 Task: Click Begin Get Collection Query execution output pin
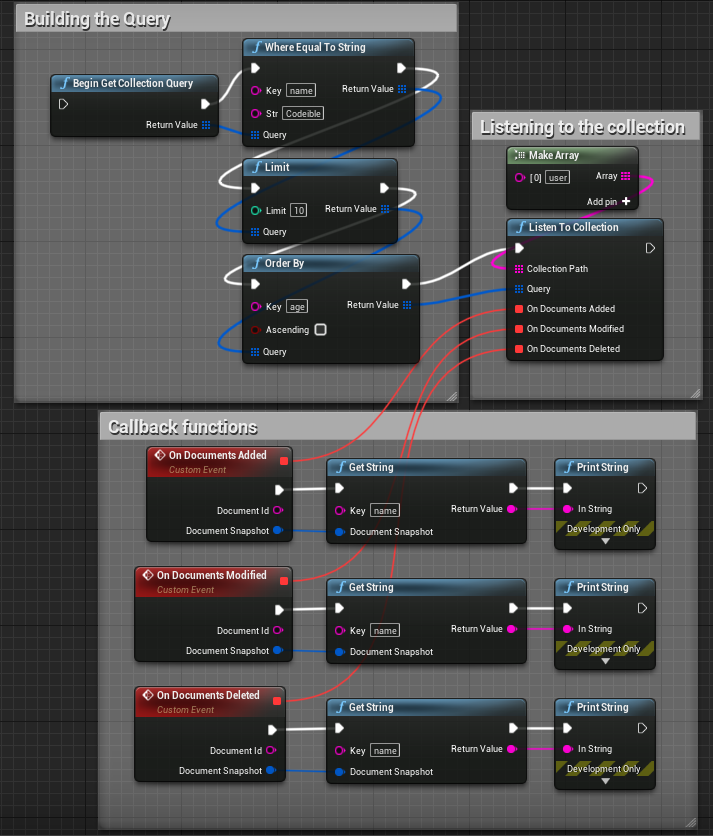pyautogui.click(x=205, y=104)
